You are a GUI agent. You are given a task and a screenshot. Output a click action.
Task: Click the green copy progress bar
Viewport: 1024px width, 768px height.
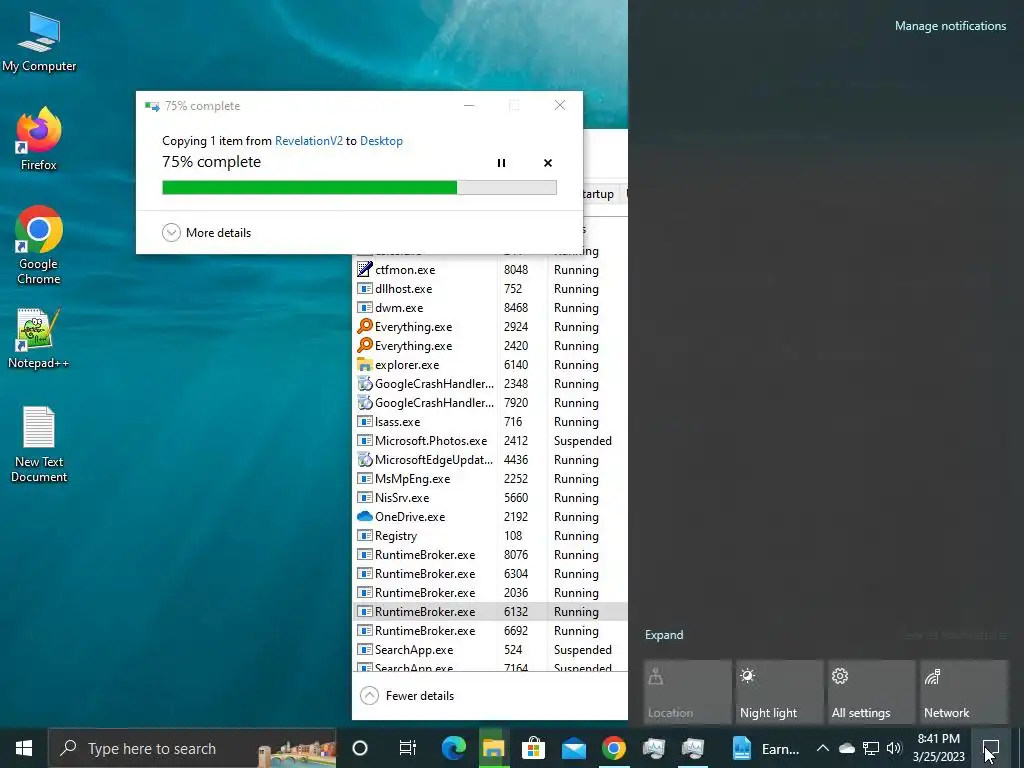[359, 188]
